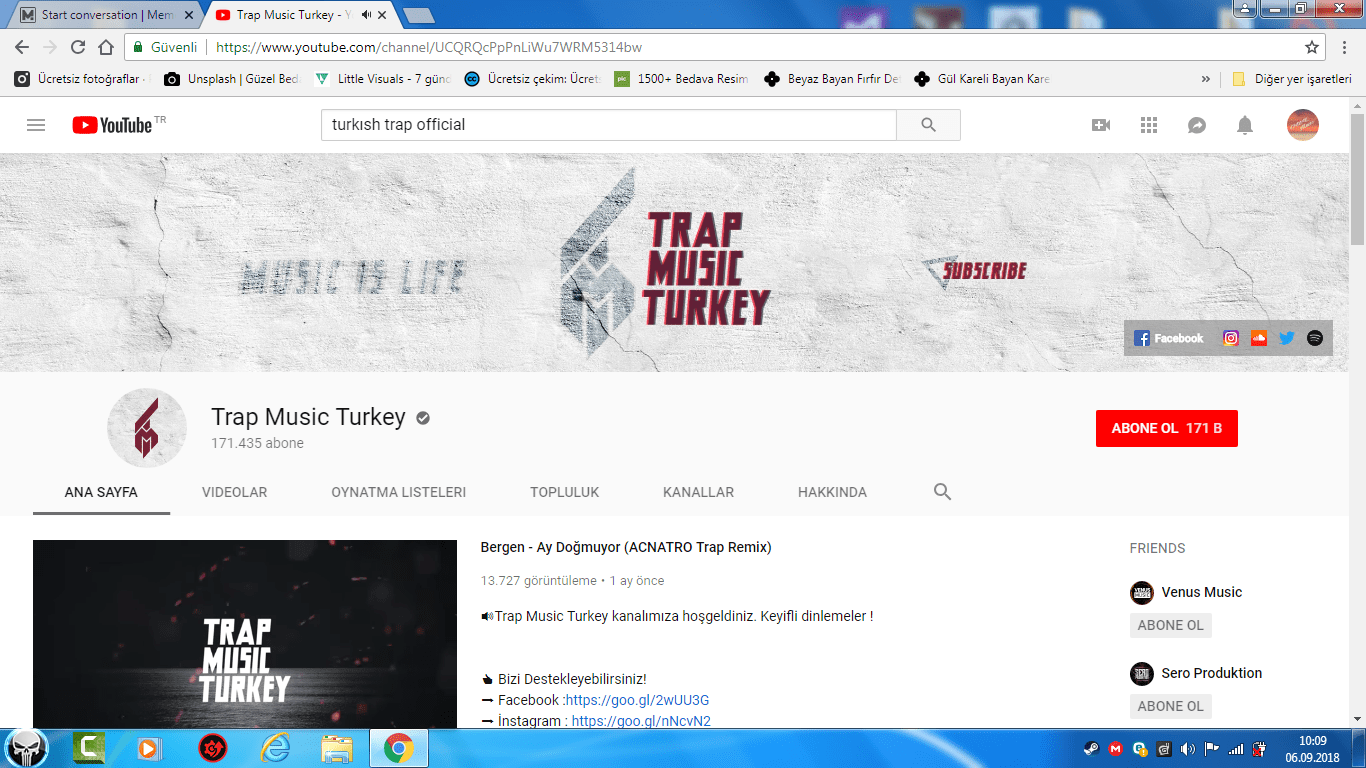Open the Gül Kareli Bayan bookmark
Viewport: 1366px width, 768px height.
point(982,79)
